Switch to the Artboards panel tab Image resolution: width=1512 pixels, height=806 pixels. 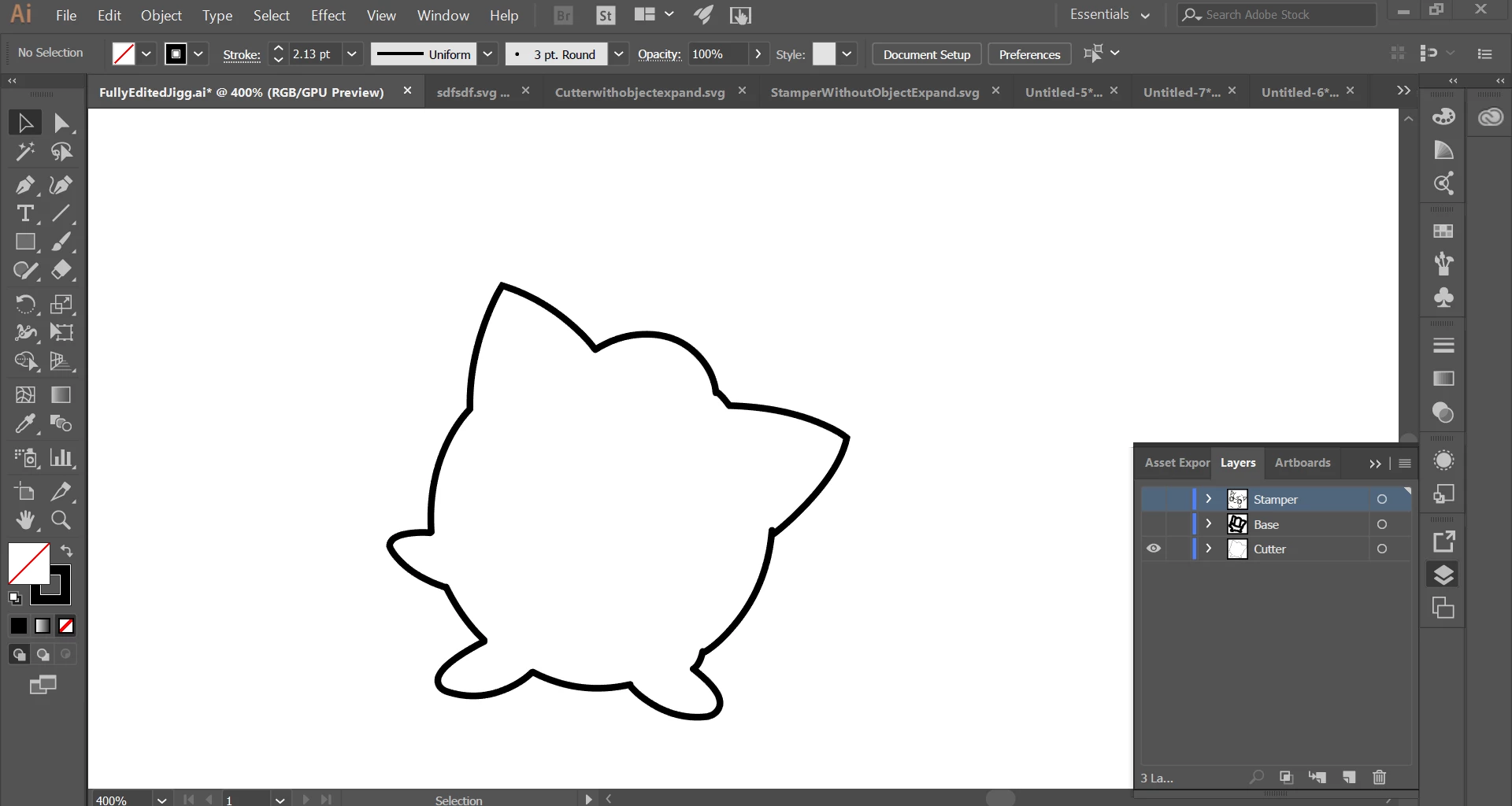[x=1303, y=463]
